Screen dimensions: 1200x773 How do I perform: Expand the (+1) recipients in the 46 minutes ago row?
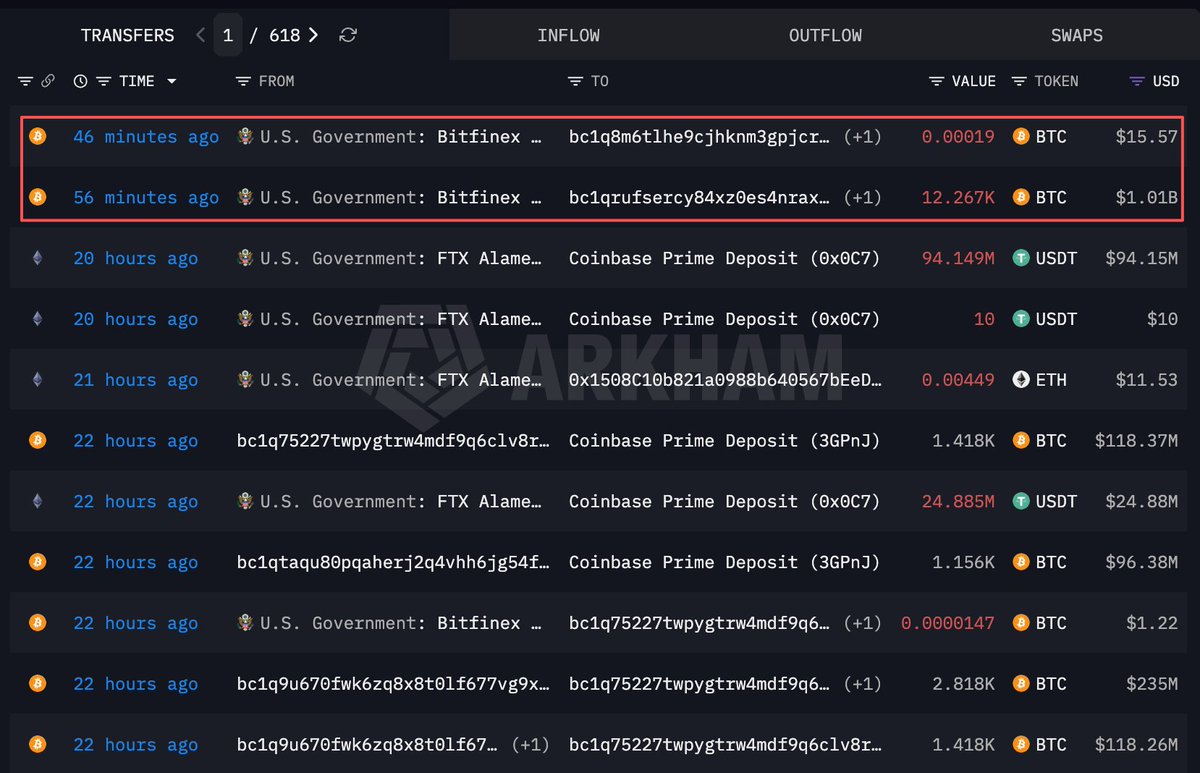863,137
